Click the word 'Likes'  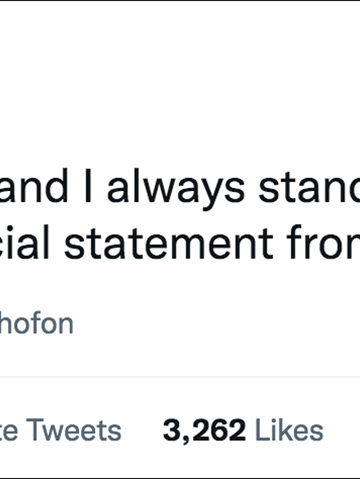tap(289, 430)
